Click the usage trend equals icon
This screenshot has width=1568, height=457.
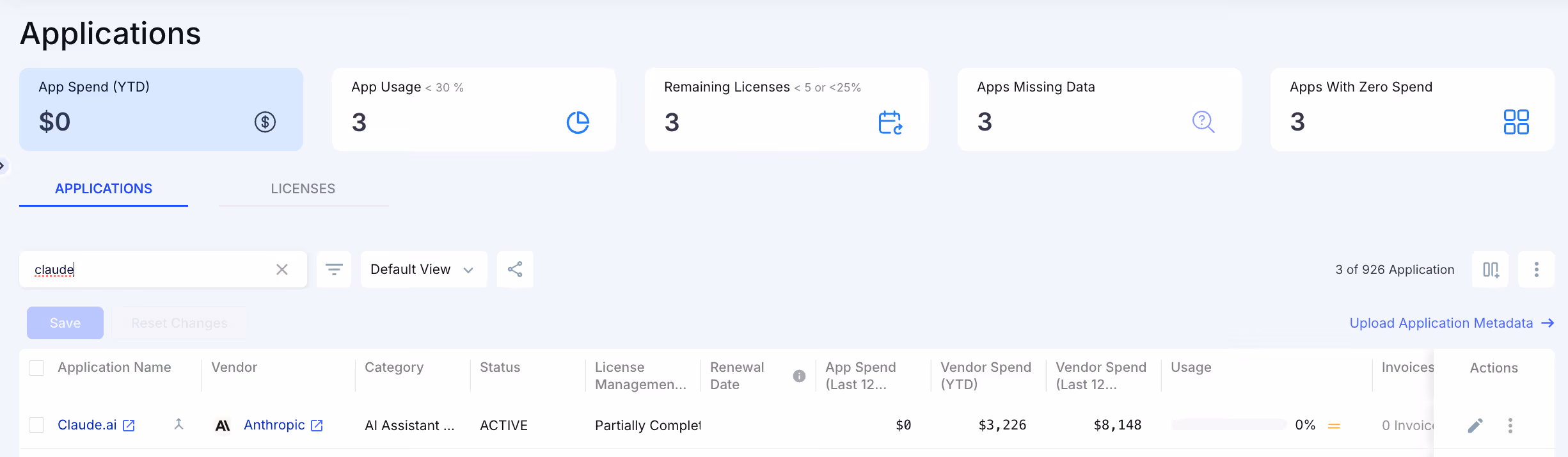1334,426
